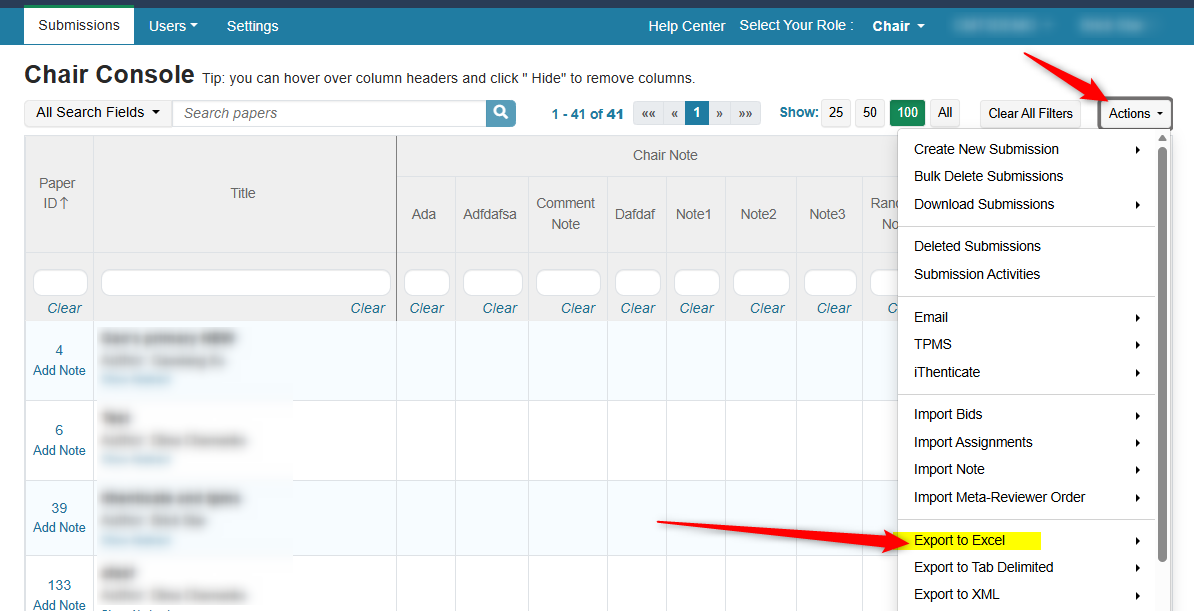Viewport: 1194px width, 611px height.
Task: Open the Users dropdown menu
Action: tap(173, 26)
